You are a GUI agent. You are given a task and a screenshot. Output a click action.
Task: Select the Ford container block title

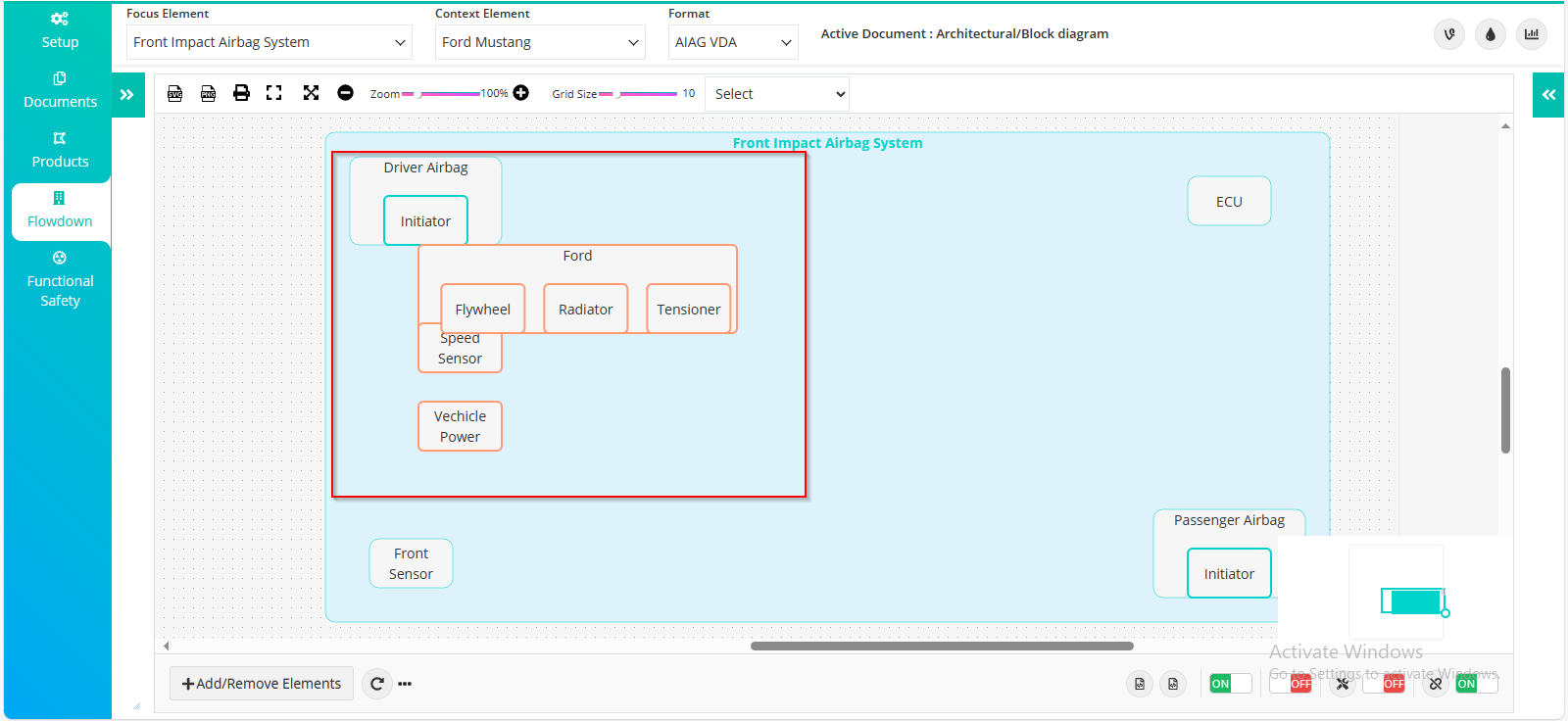pos(577,256)
